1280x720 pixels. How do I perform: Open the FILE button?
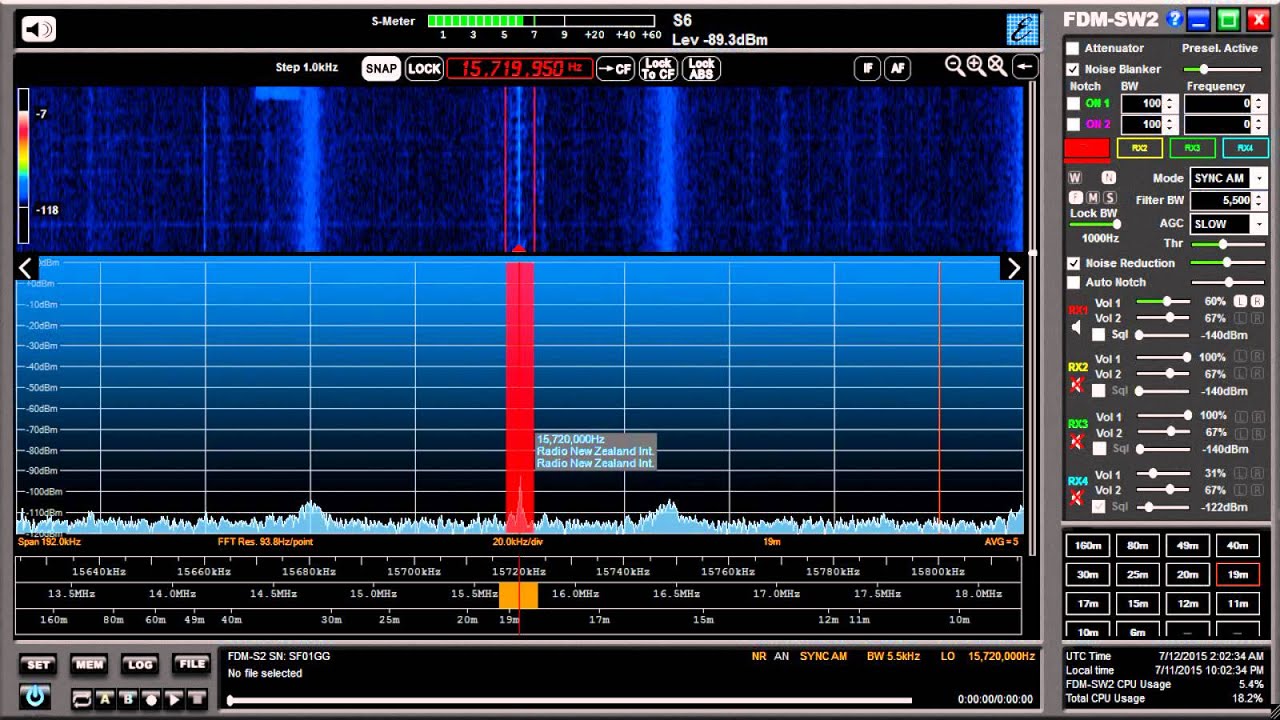point(190,664)
